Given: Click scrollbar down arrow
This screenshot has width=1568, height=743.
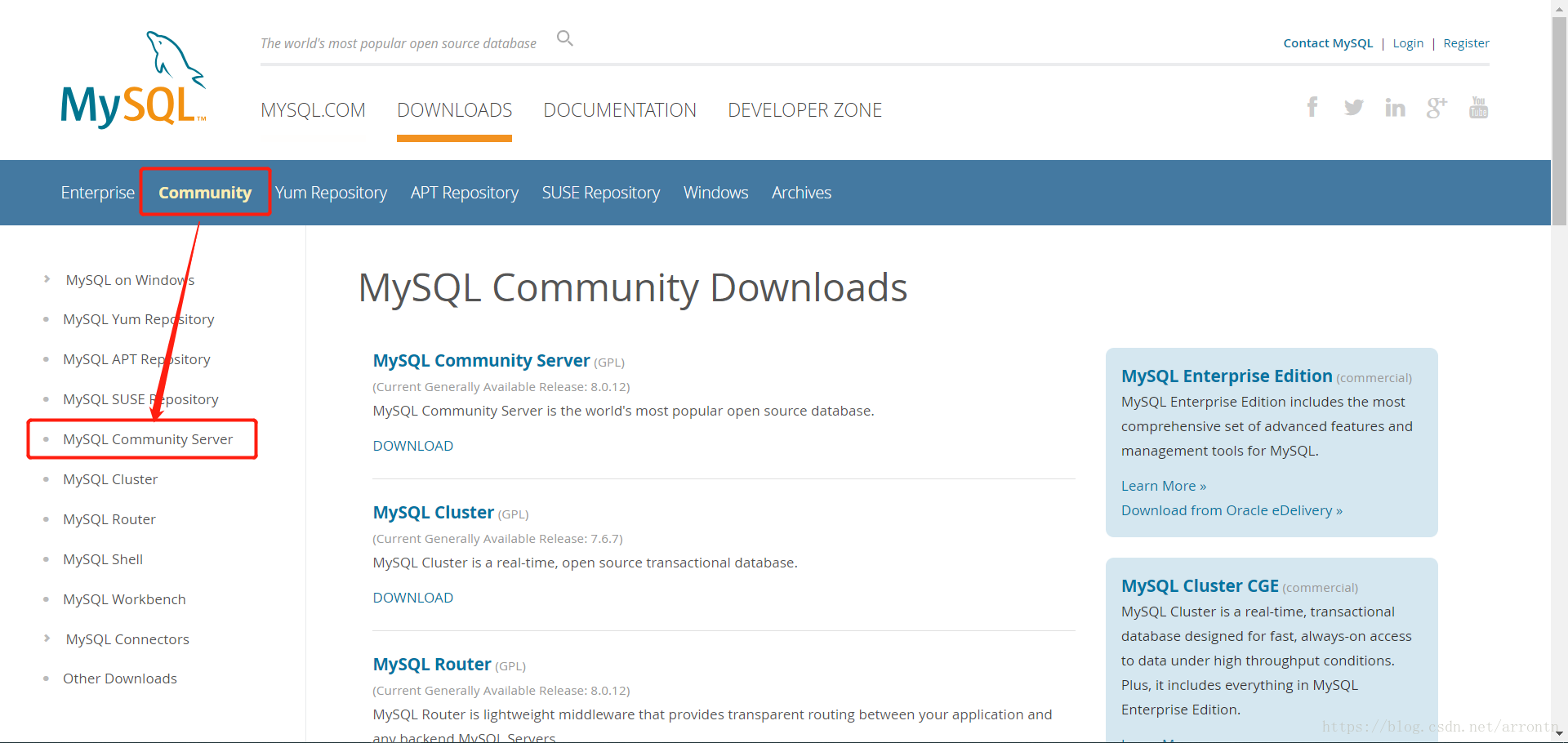Looking at the screenshot, I should [x=1559, y=732].
